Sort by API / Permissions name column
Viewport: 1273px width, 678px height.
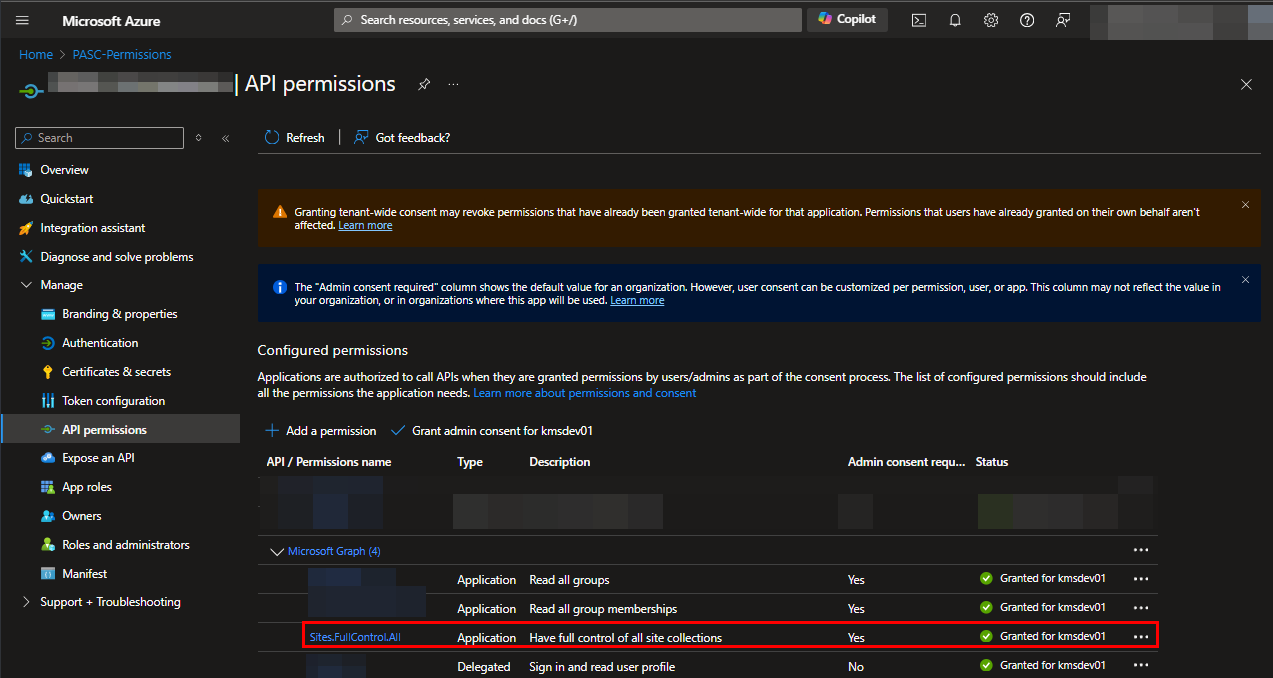pyautogui.click(x=329, y=462)
